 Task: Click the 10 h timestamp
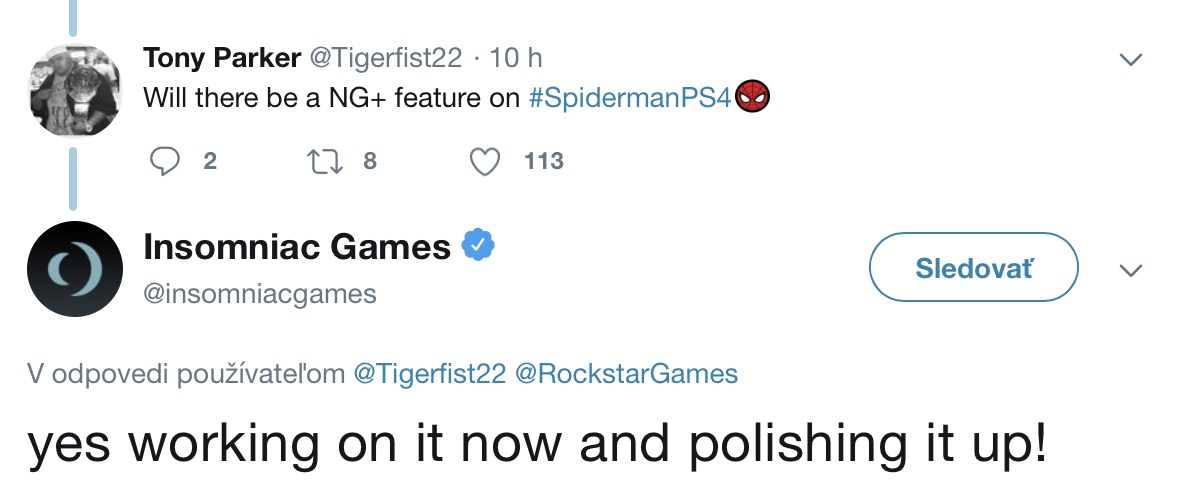[517, 58]
